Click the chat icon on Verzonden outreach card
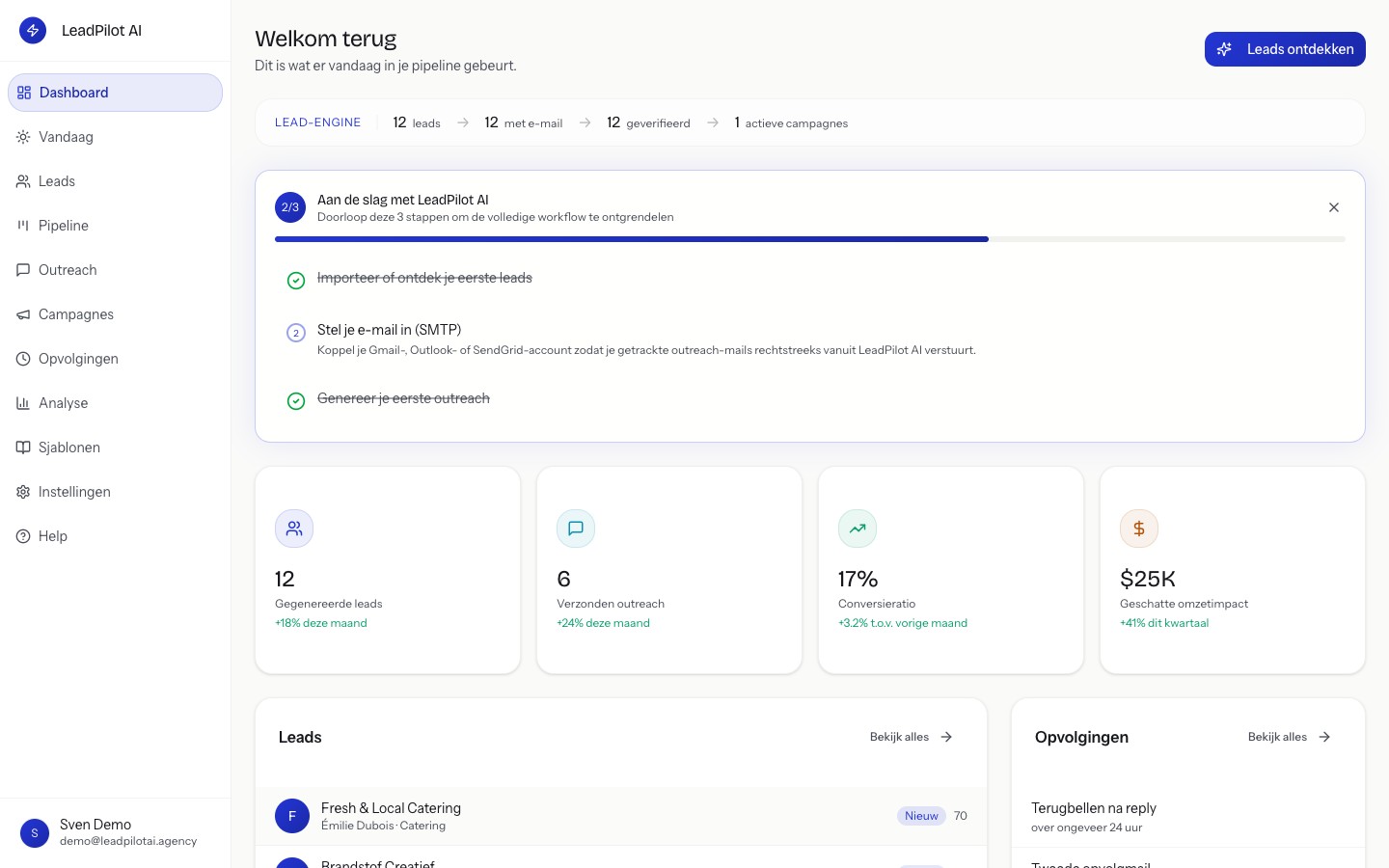1389x868 pixels. [576, 529]
